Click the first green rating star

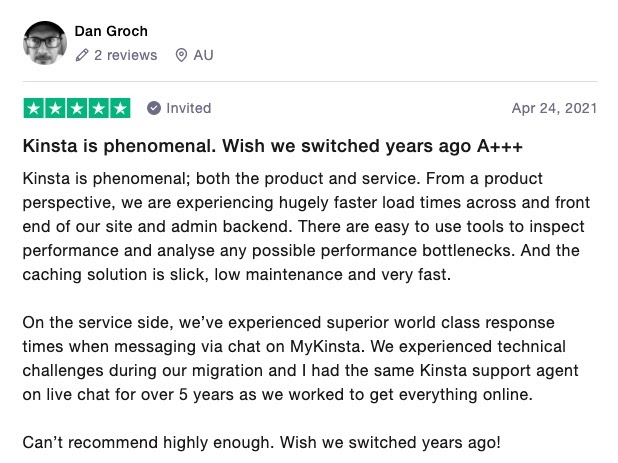point(33,108)
